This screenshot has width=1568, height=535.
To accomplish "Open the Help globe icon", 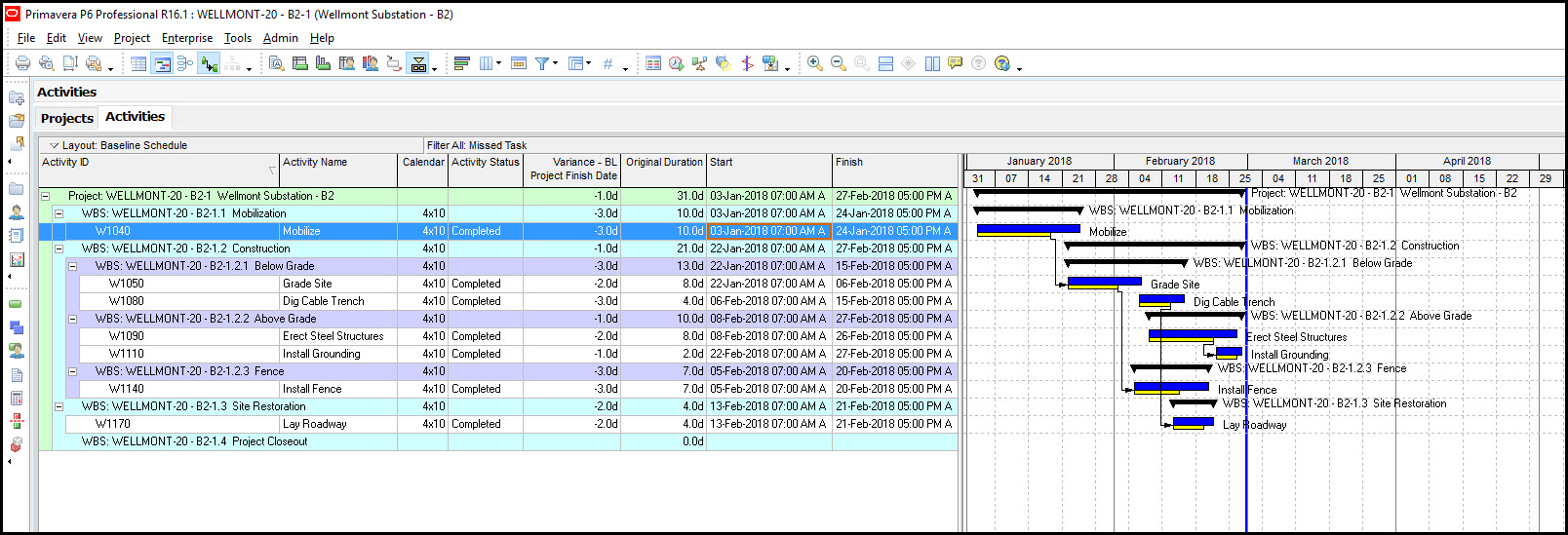I will [x=1002, y=63].
